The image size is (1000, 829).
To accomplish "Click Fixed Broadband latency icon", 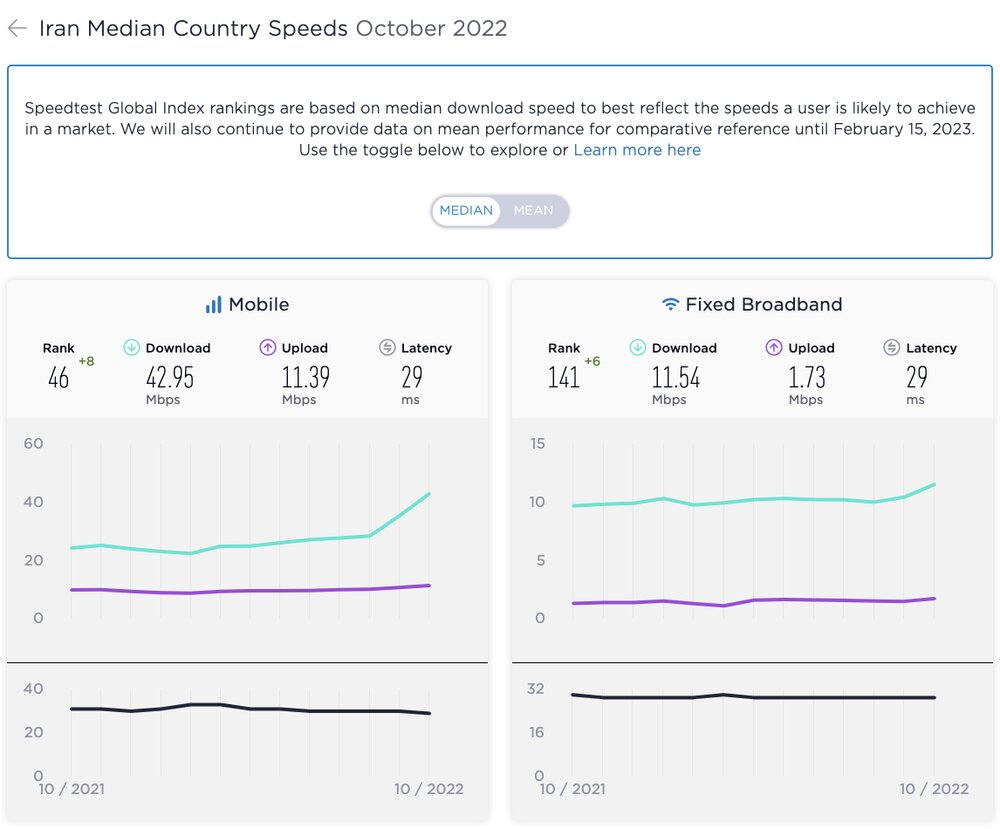I will point(892,348).
